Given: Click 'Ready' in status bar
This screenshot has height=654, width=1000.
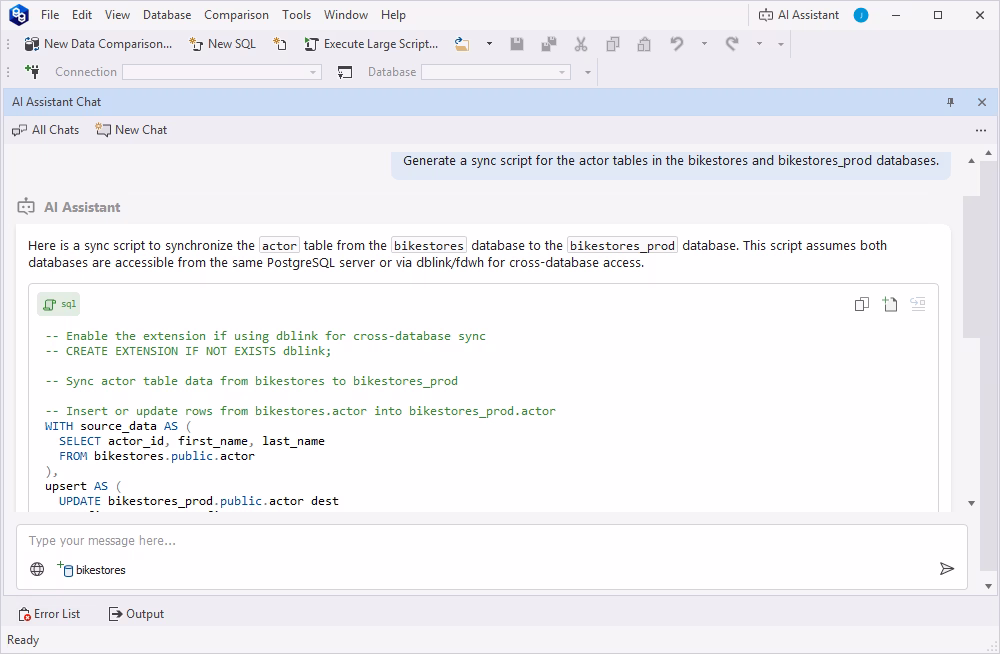Looking at the screenshot, I should click(23, 640).
